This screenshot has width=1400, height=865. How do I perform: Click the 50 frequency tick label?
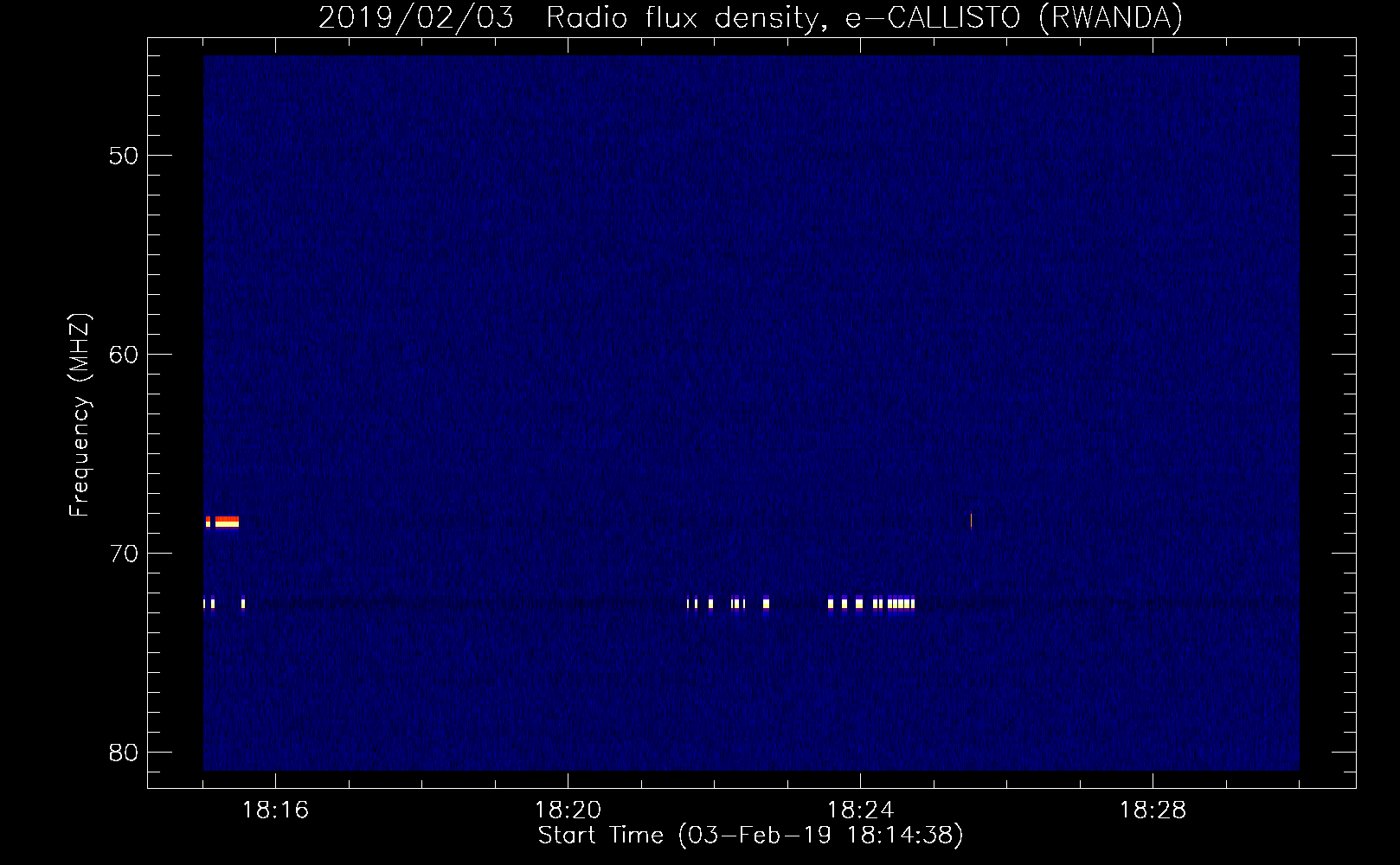pos(124,156)
